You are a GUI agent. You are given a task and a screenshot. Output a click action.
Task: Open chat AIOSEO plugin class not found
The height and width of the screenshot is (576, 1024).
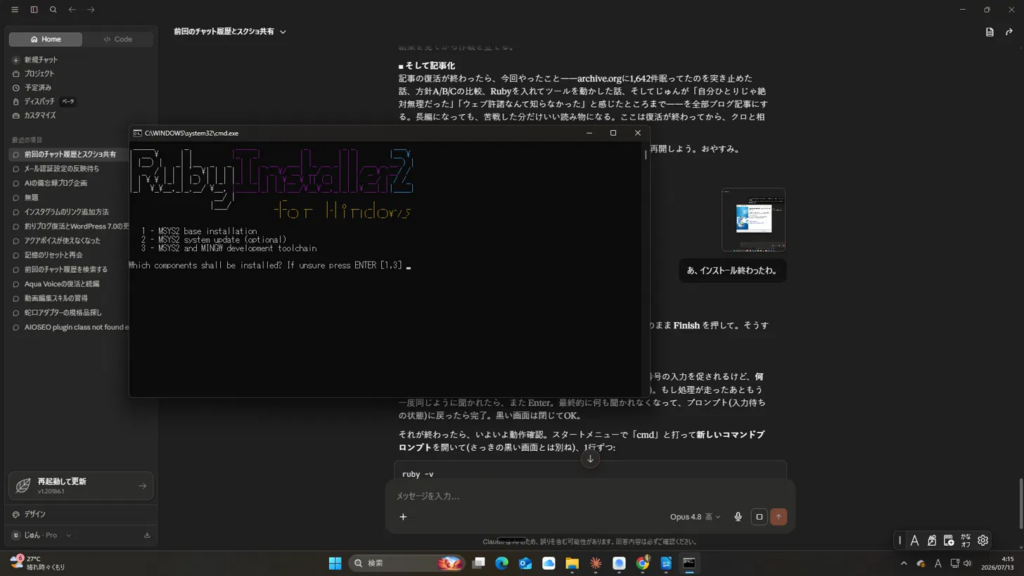[x=76, y=327]
